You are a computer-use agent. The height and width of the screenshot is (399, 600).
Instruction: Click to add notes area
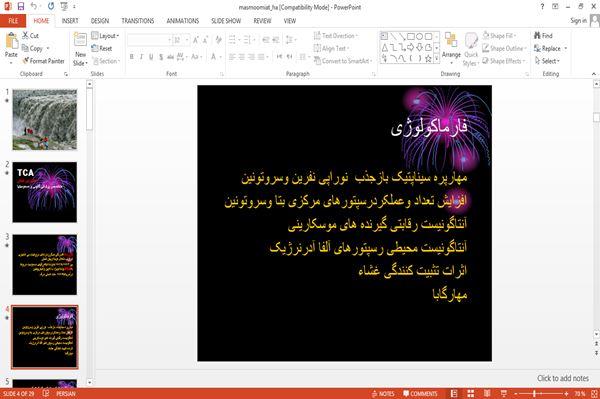563,378
